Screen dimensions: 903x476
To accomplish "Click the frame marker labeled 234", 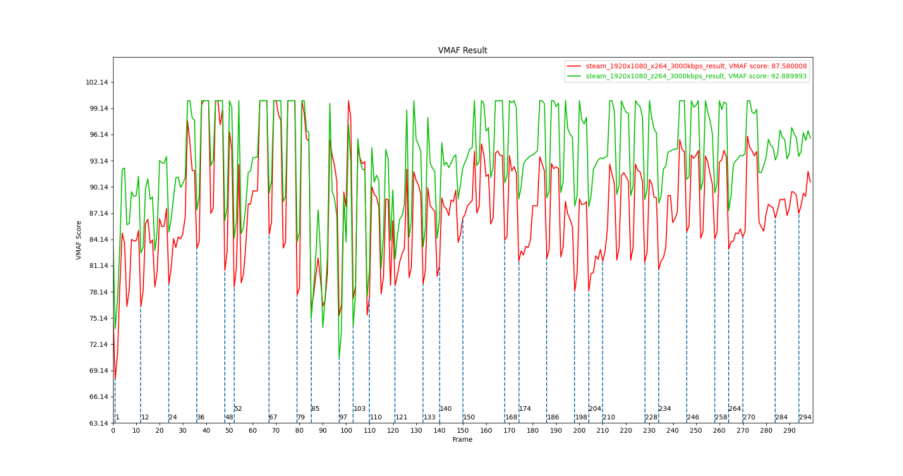I will click(664, 408).
